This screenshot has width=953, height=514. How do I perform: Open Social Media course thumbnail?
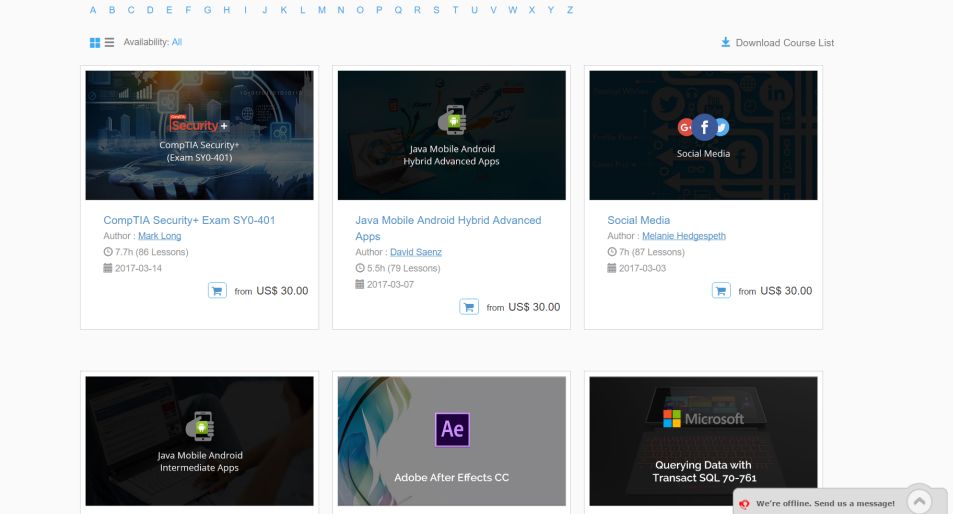(703, 135)
